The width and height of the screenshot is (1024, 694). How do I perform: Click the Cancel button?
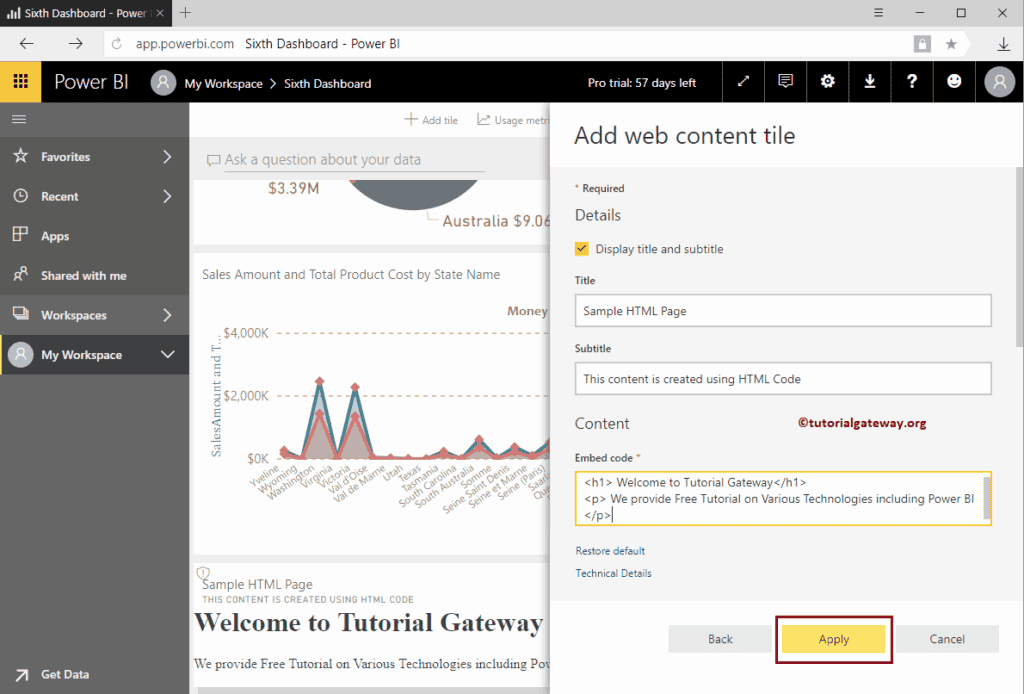[947, 639]
